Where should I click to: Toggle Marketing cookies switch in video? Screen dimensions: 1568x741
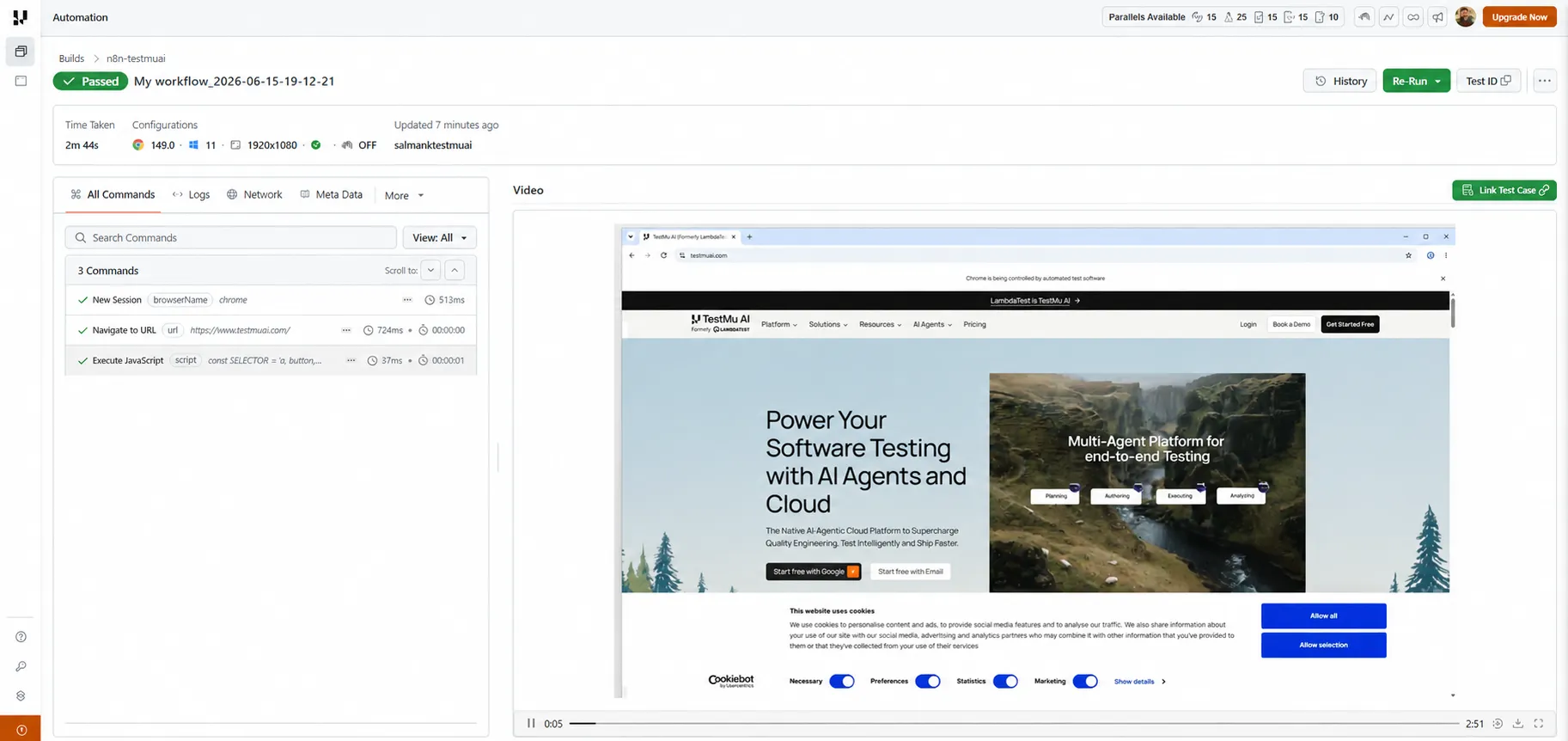(x=1085, y=682)
